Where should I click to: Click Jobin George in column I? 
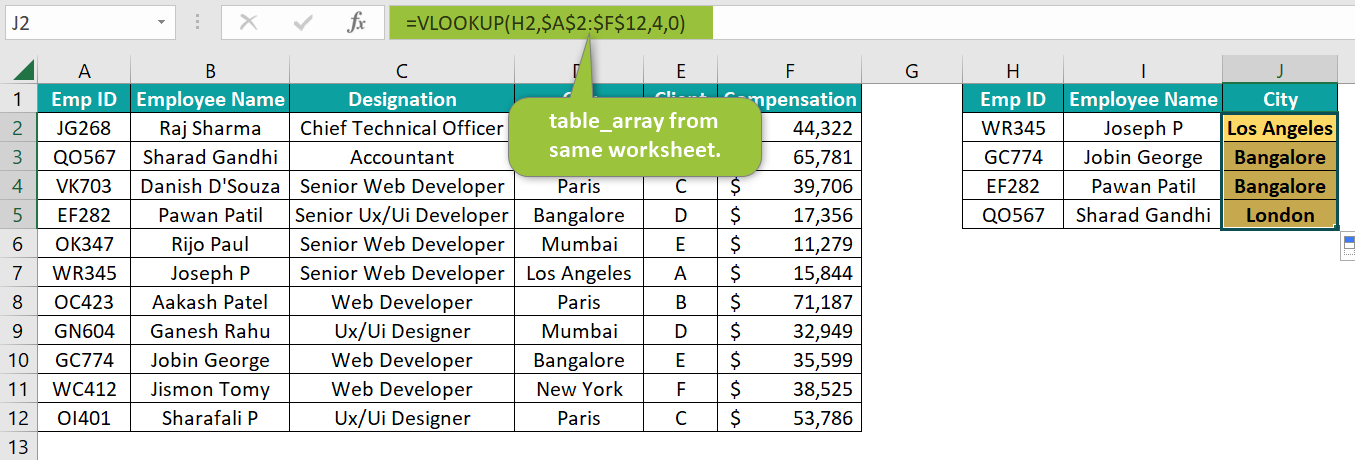pos(1143,157)
